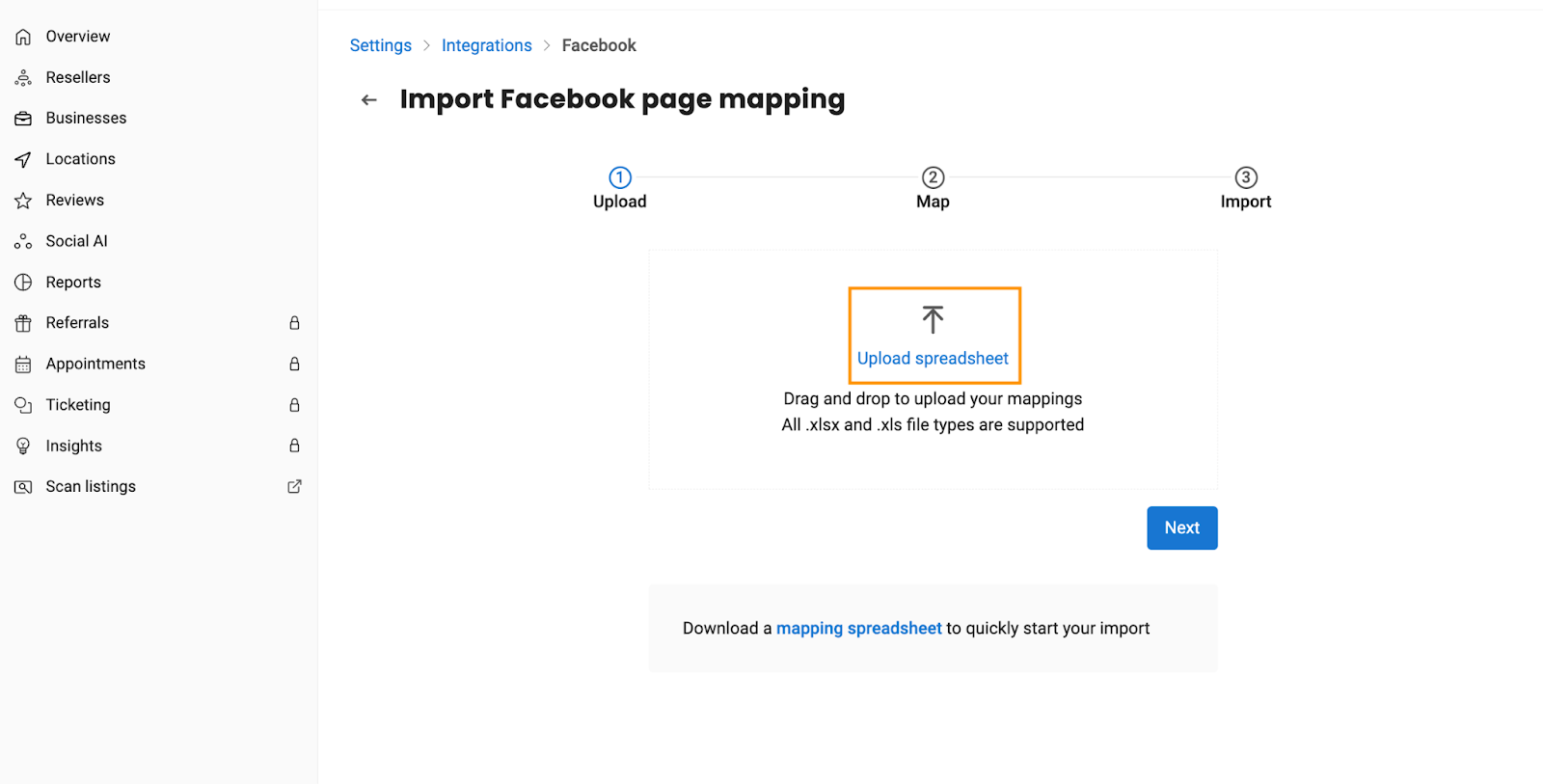The image size is (1543, 784).
Task: Select step 2 Map circle
Action: (933, 177)
